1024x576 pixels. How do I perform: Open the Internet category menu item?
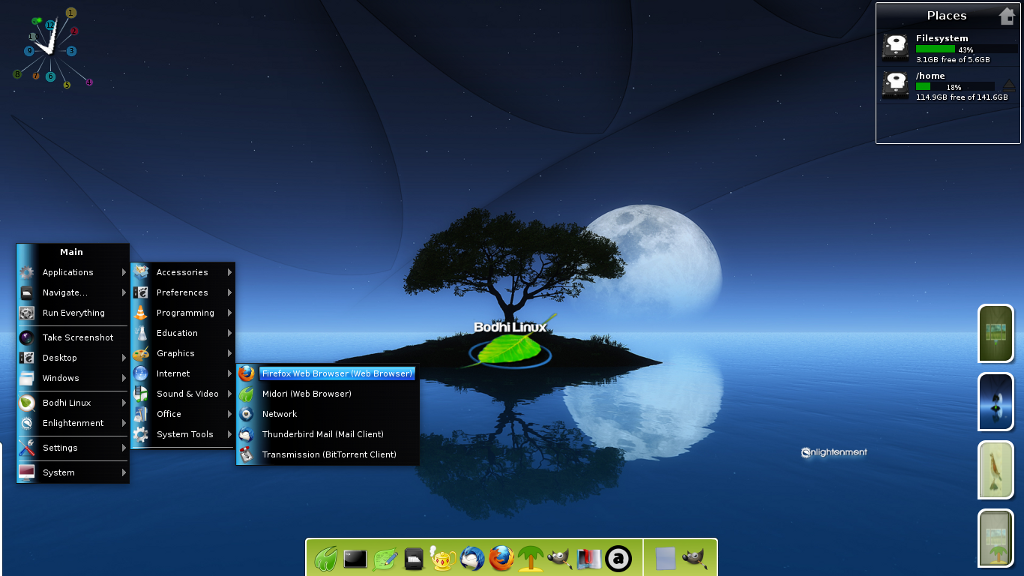coord(183,374)
